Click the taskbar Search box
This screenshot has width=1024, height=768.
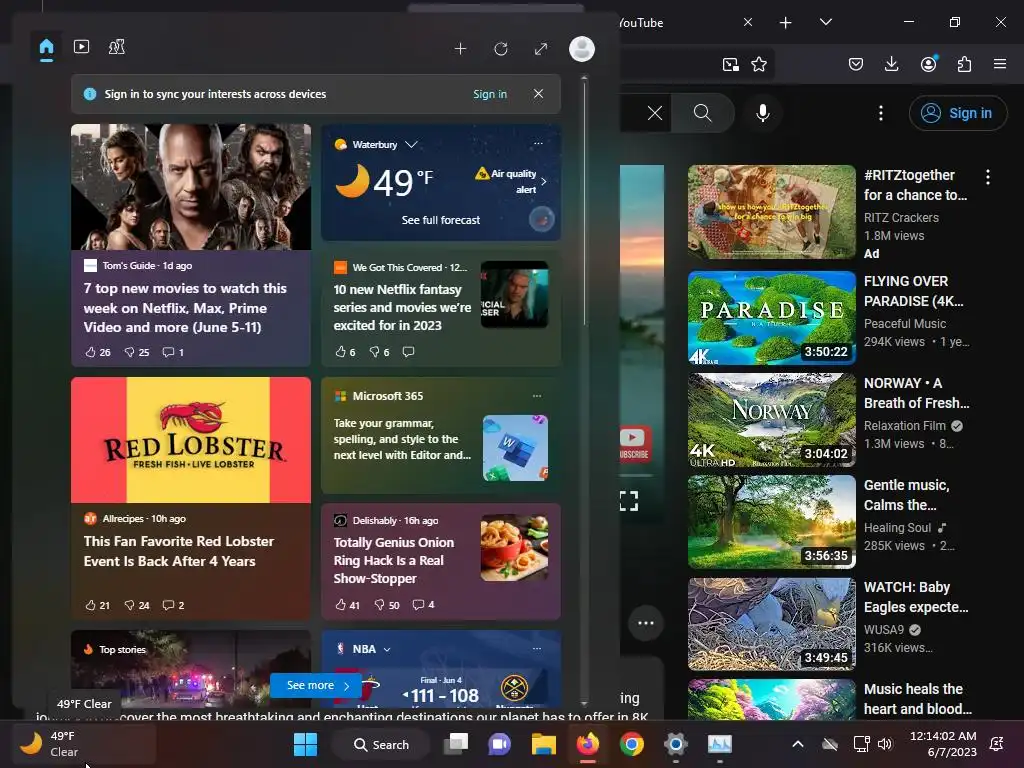click(381, 744)
